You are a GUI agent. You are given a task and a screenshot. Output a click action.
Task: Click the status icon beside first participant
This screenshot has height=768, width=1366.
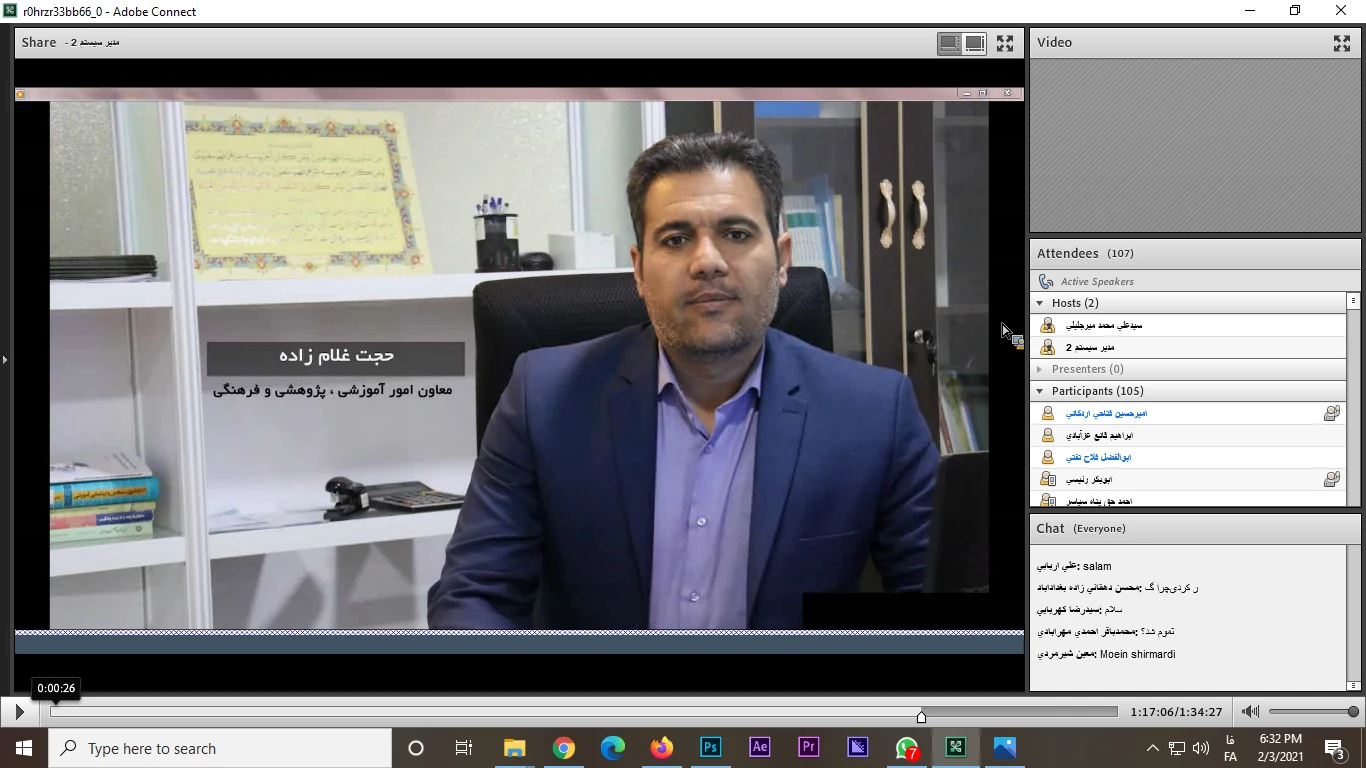(1331, 413)
